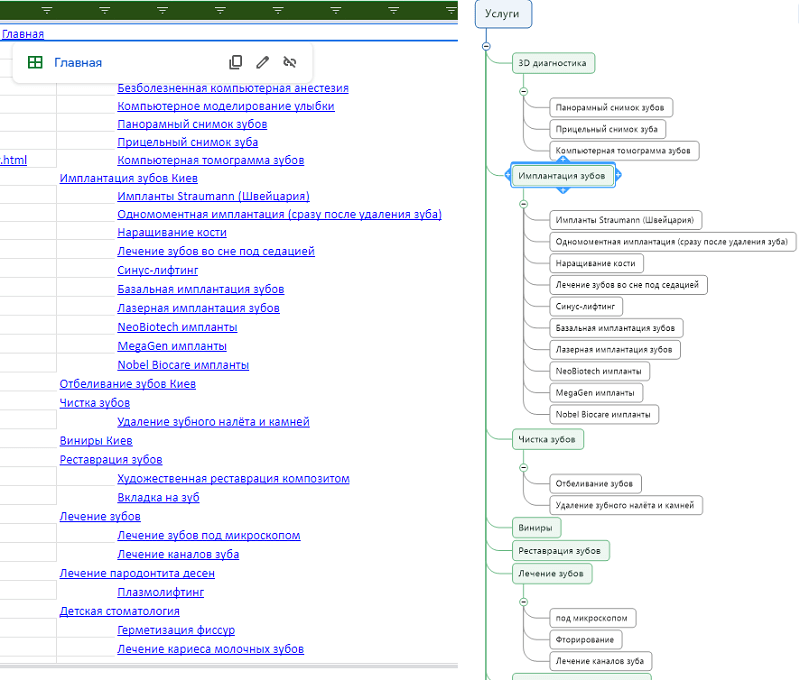Viewport: 800px width, 680px height.
Task: Select the Реставрация зубов mind map node
Action: pyautogui.click(x=560, y=551)
